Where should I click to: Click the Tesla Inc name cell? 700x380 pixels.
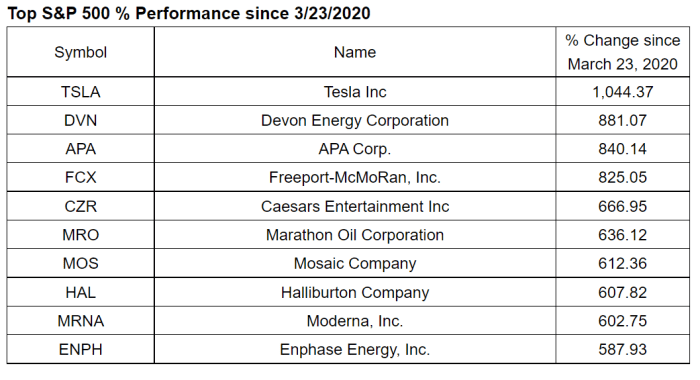click(355, 92)
